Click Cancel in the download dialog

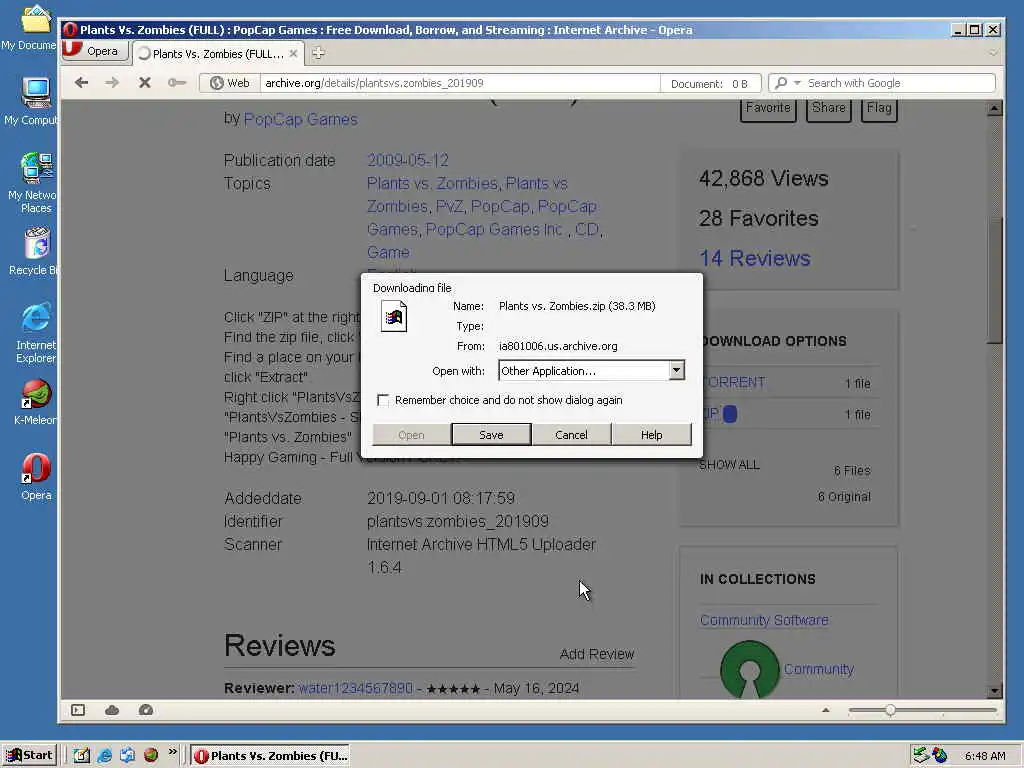571,435
